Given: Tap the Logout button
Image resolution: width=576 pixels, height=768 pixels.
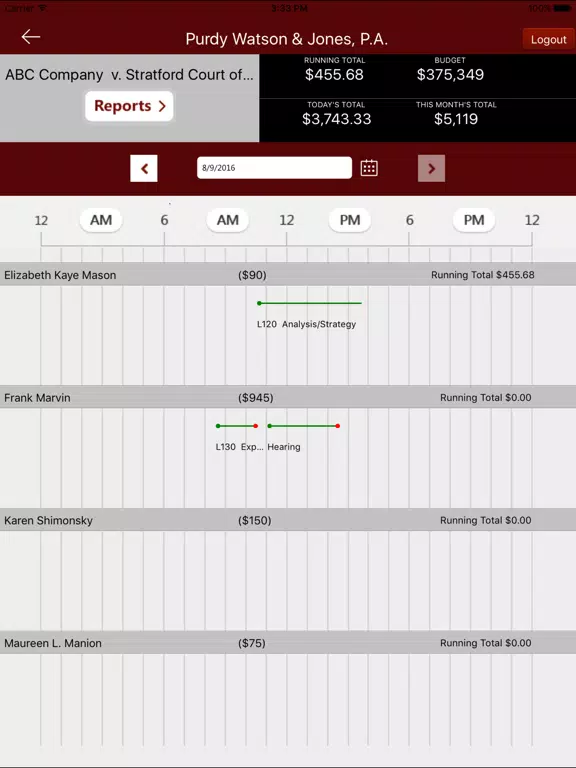Looking at the screenshot, I should [549, 39].
